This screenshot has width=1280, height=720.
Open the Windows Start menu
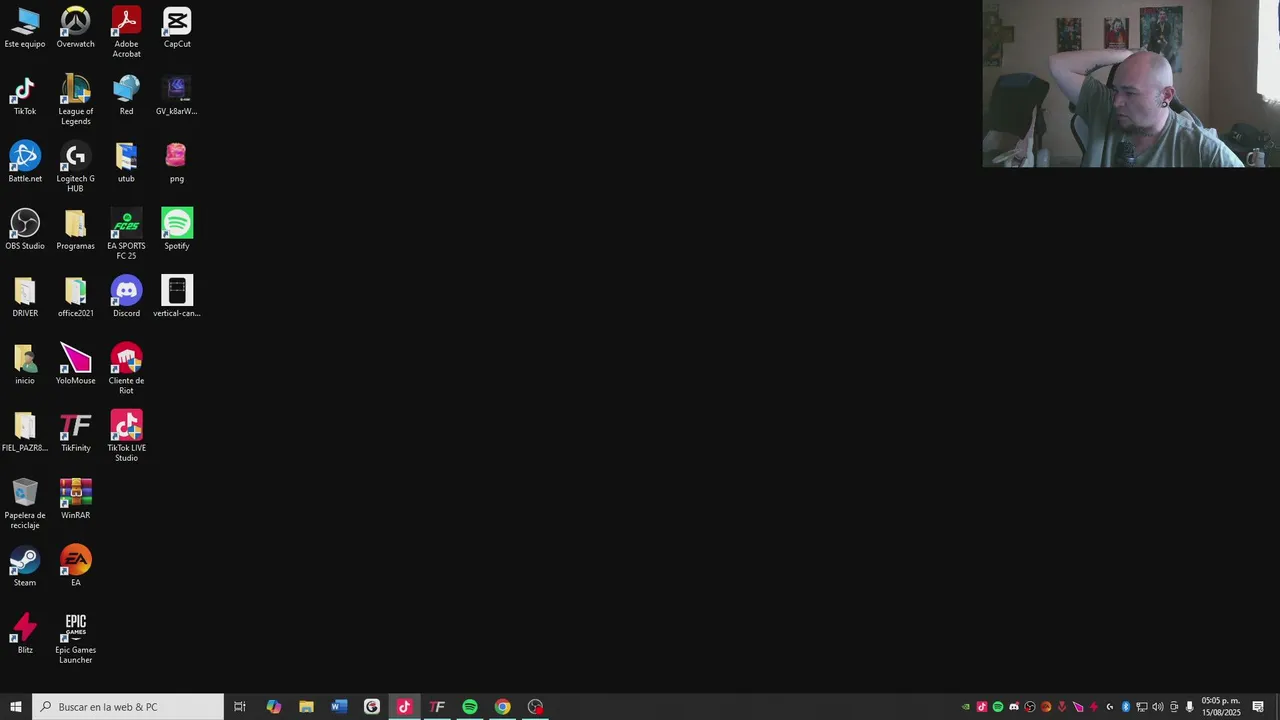click(16, 707)
